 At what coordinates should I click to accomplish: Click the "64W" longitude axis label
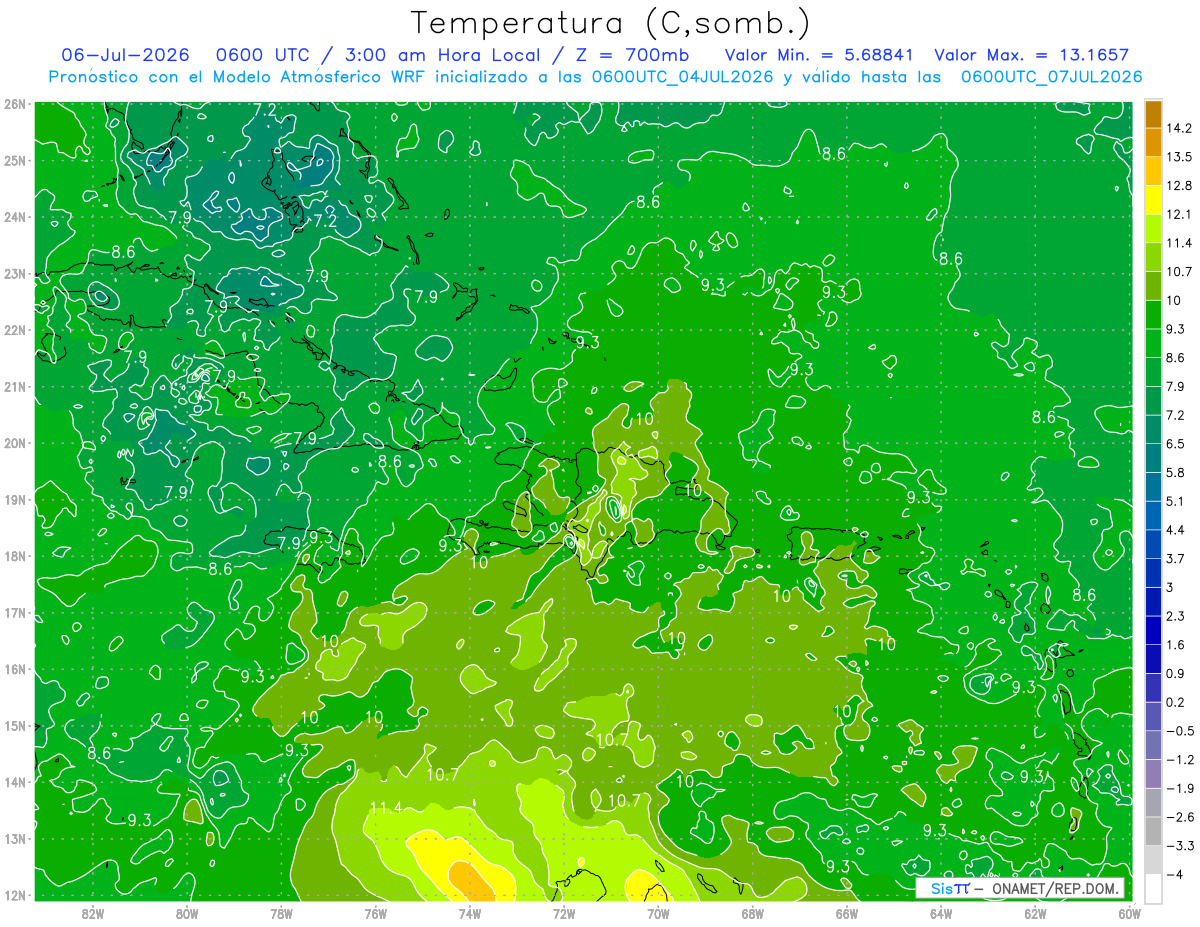940,913
